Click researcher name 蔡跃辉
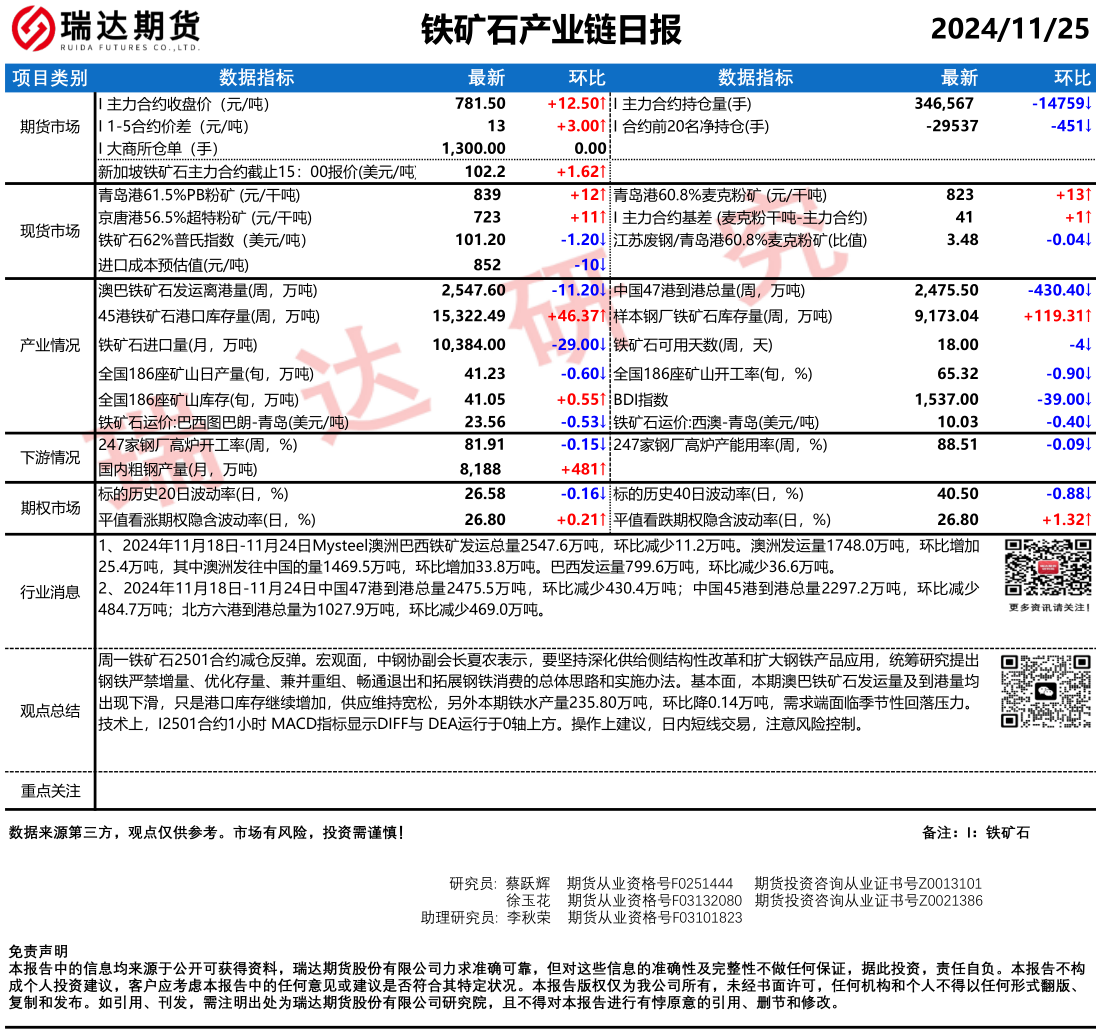The width and height of the screenshot is (1100, 1033). (527, 883)
